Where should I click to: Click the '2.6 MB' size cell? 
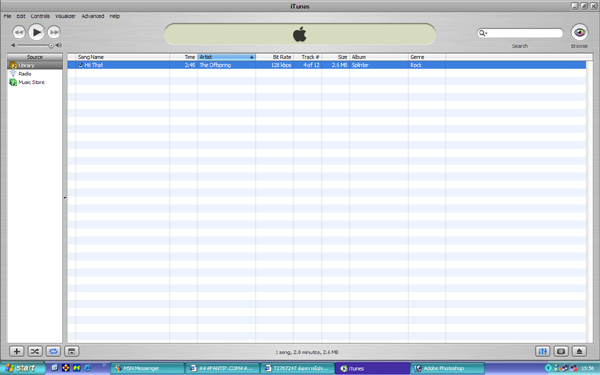click(x=339, y=65)
